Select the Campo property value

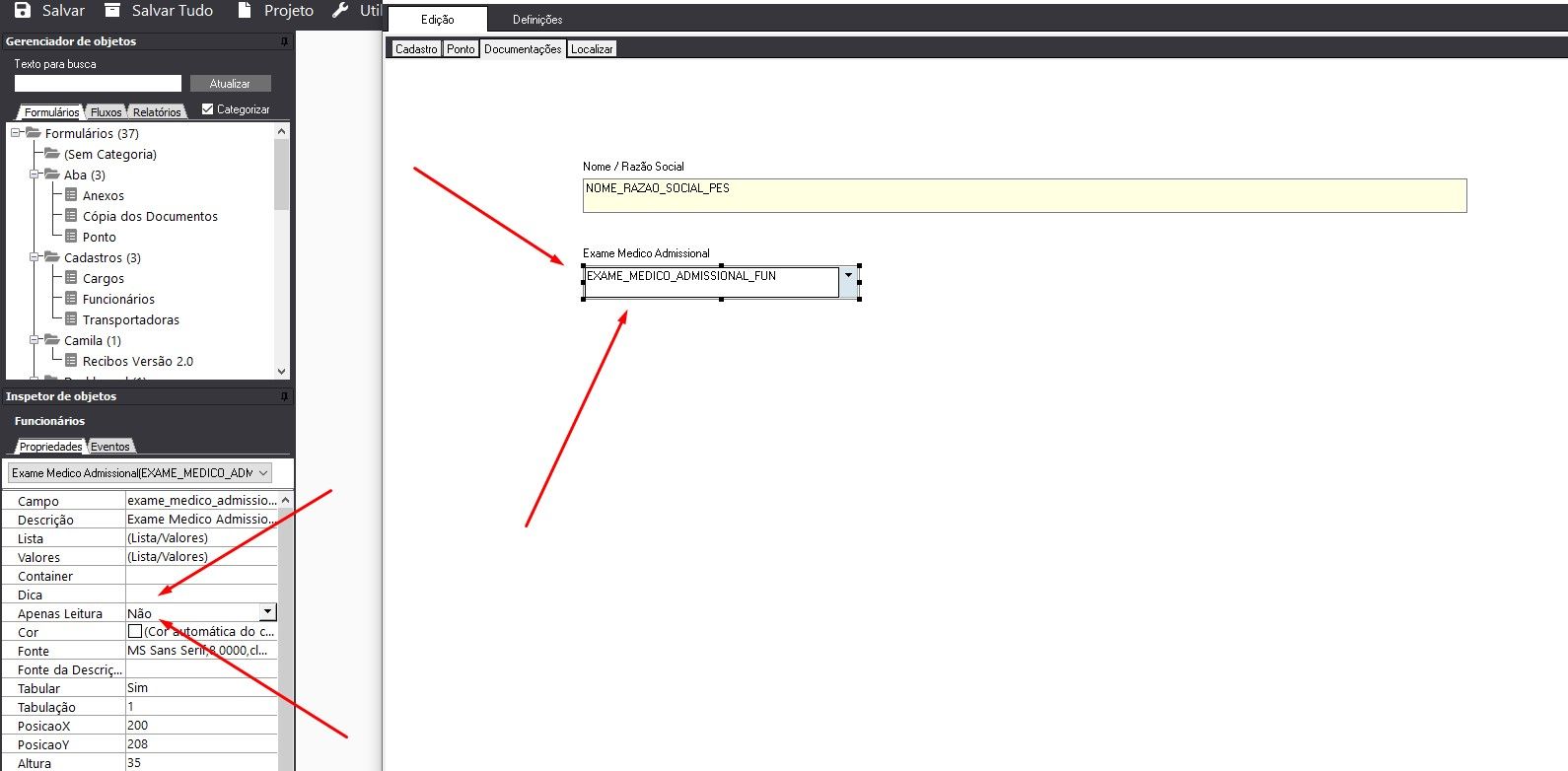(201, 500)
